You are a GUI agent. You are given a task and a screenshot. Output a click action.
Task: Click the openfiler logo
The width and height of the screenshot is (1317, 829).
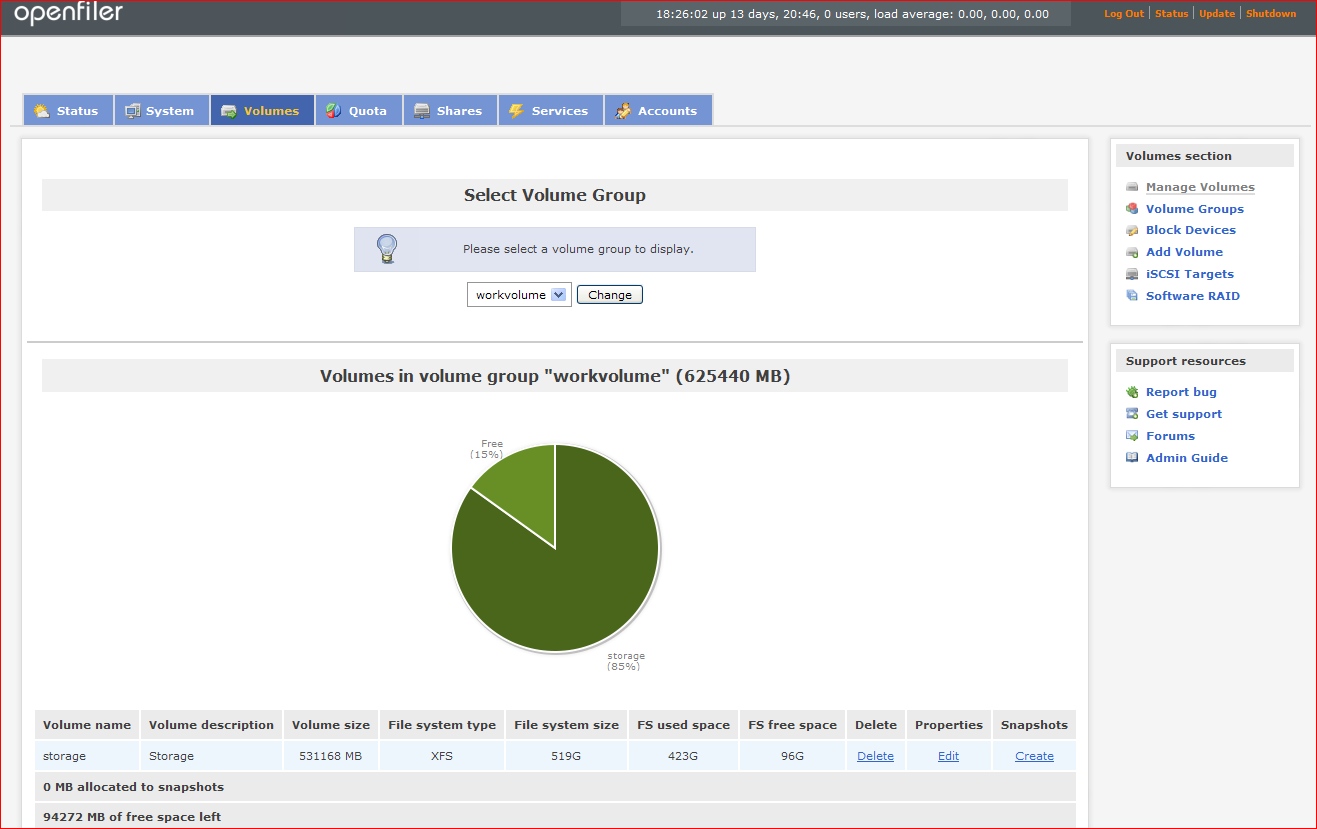click(68, 14)
